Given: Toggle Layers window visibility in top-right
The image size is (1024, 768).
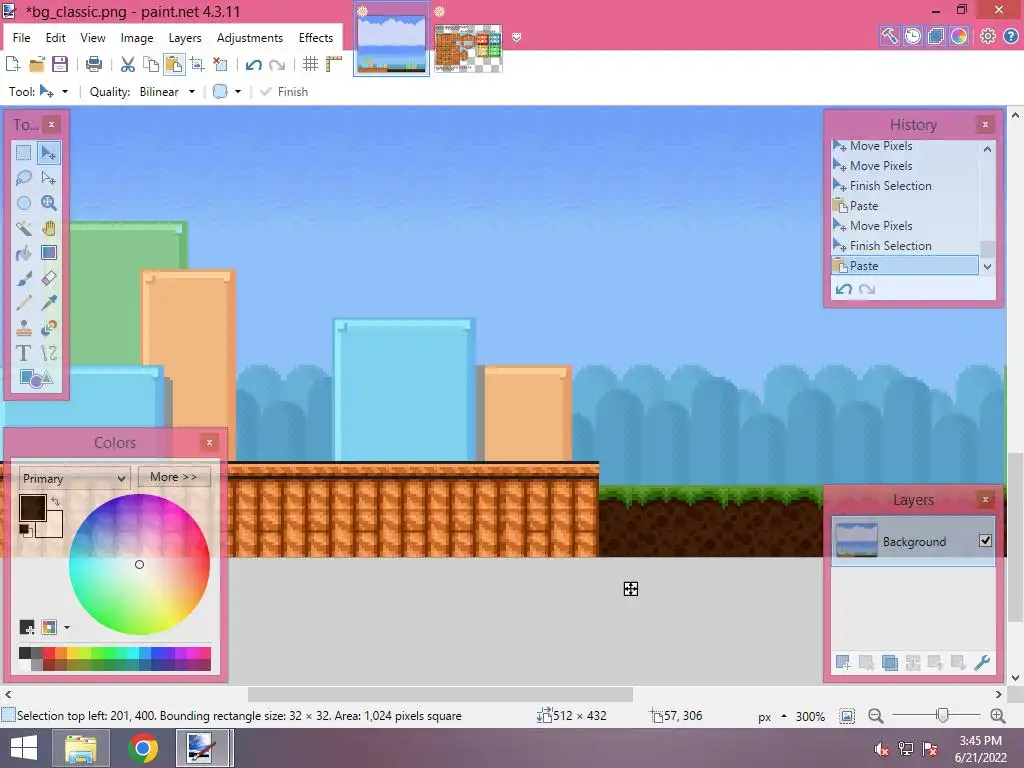Looking at the screenshot, I should 936,36.
